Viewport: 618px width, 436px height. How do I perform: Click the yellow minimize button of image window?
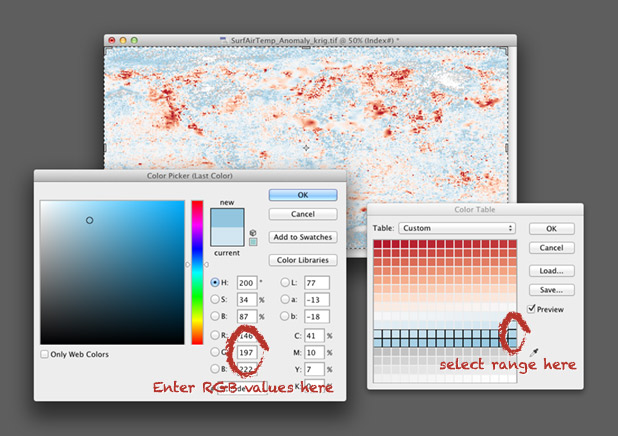(123, 40)
